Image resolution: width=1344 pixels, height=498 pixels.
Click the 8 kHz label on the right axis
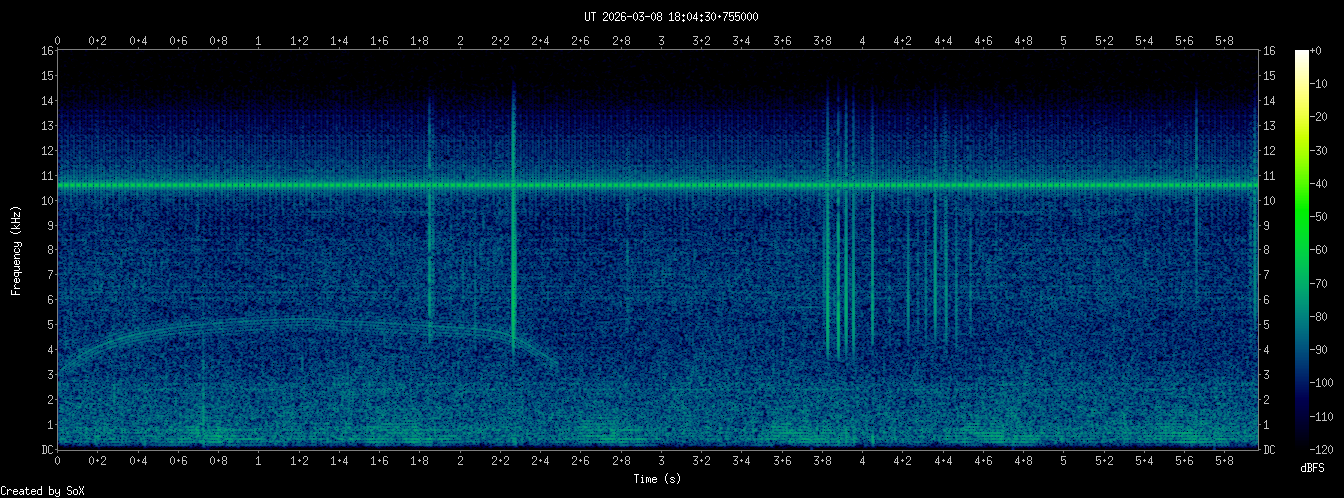coord(1269,250)
